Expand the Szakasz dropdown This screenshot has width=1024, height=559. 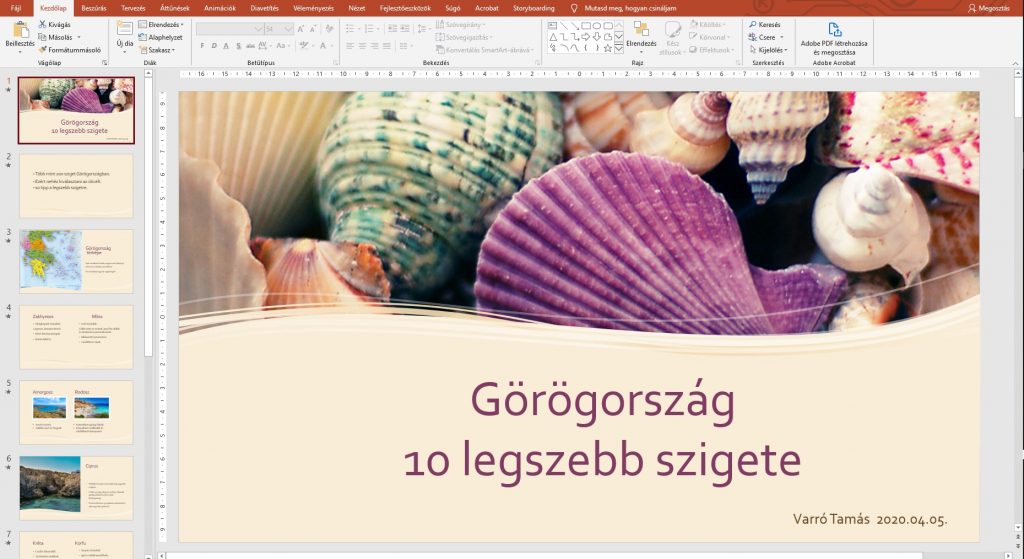173,50
